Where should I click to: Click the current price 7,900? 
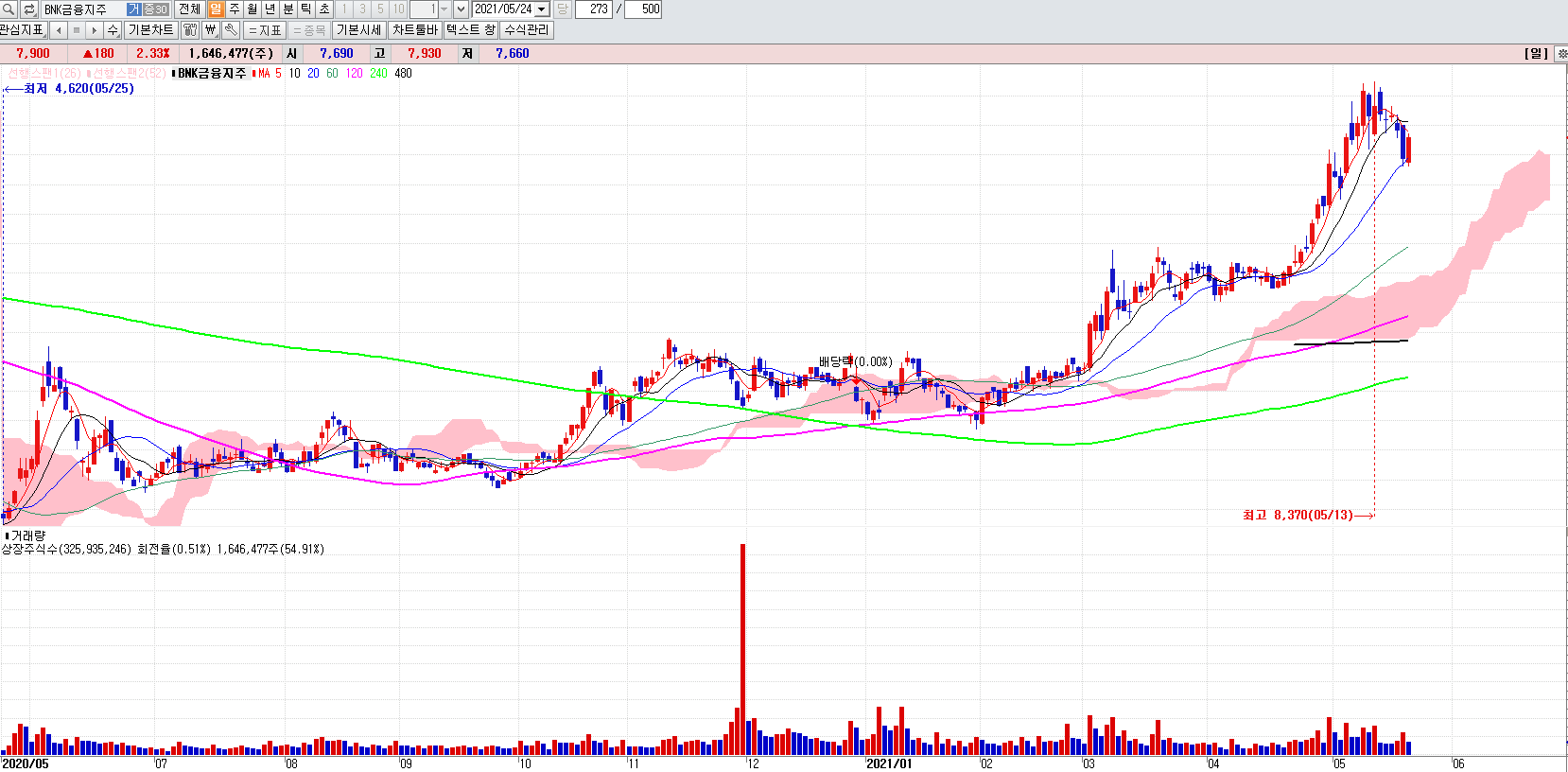[33, 54]
